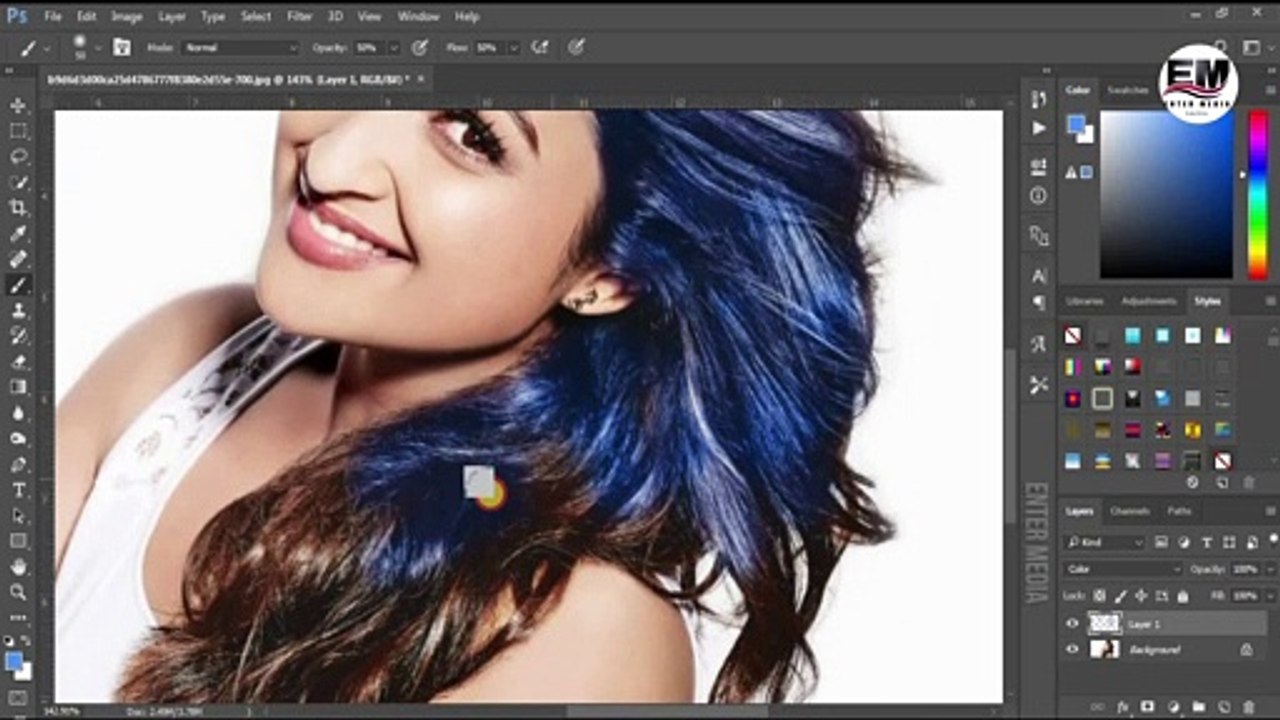Select the Eraser tool
Viewport: 1280px width, 720px height.
pyautogui.click(x=18, y=362)
